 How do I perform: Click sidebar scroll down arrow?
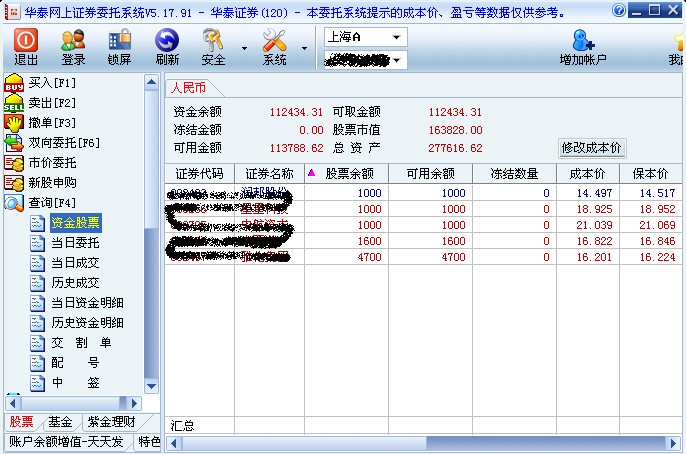(151, 386)
